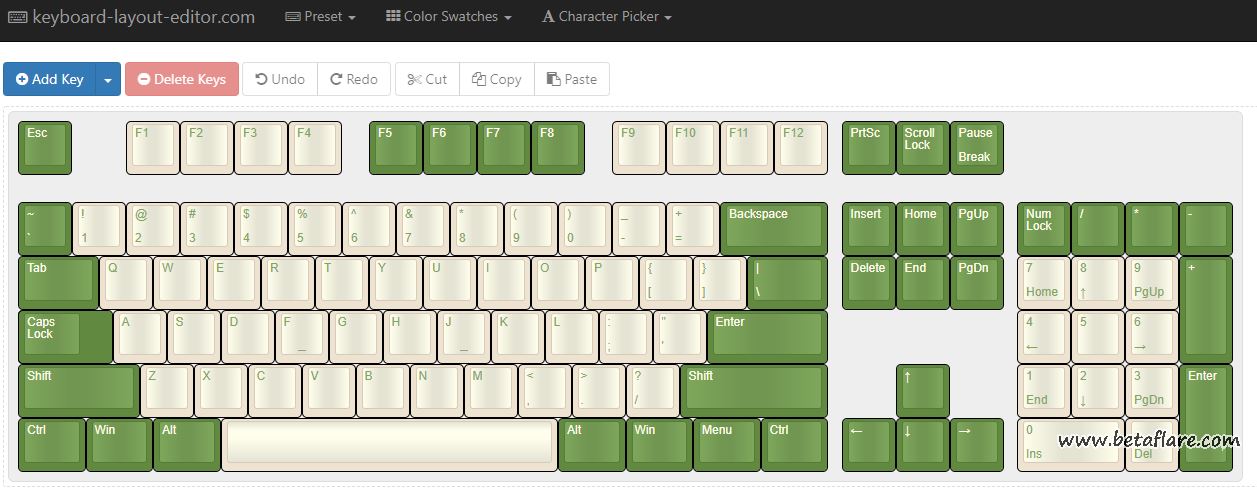
Task: Click the Delete Keys button
Action: [182, 79]
